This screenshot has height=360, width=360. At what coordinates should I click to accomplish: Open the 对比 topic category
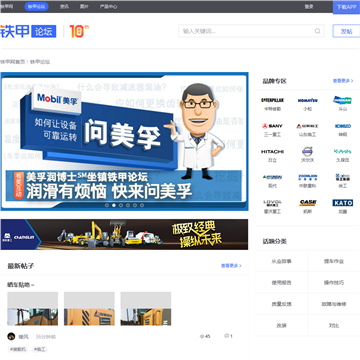(x=334, y=325)
